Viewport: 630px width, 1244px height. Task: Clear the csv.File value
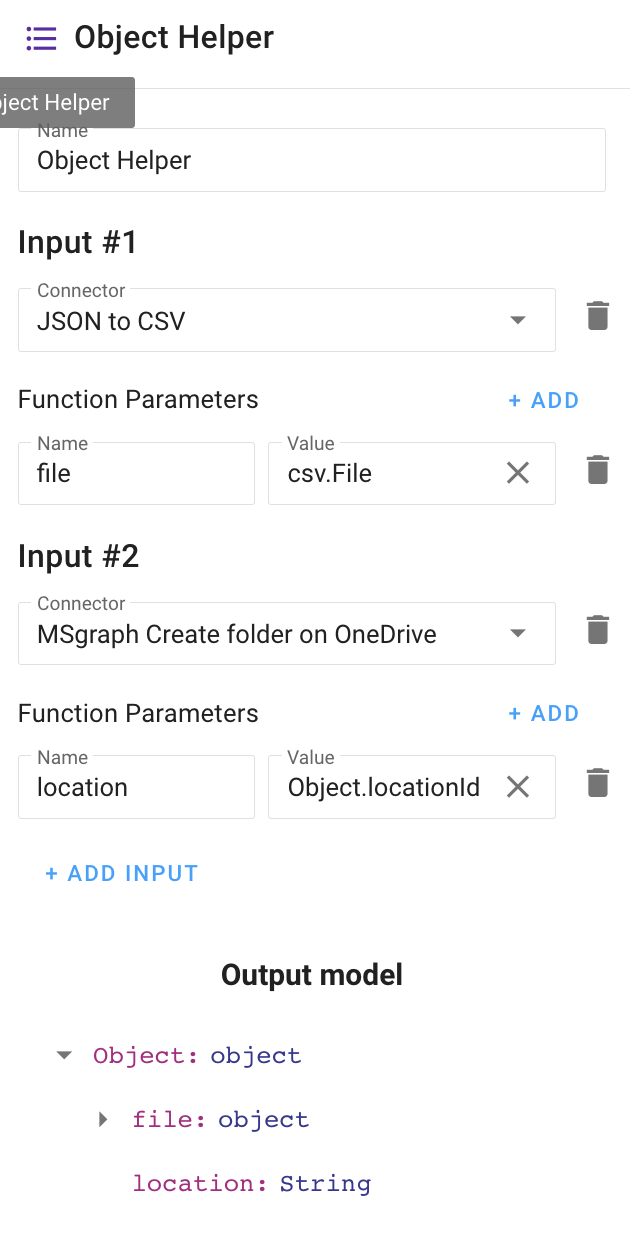coord(518,473)
